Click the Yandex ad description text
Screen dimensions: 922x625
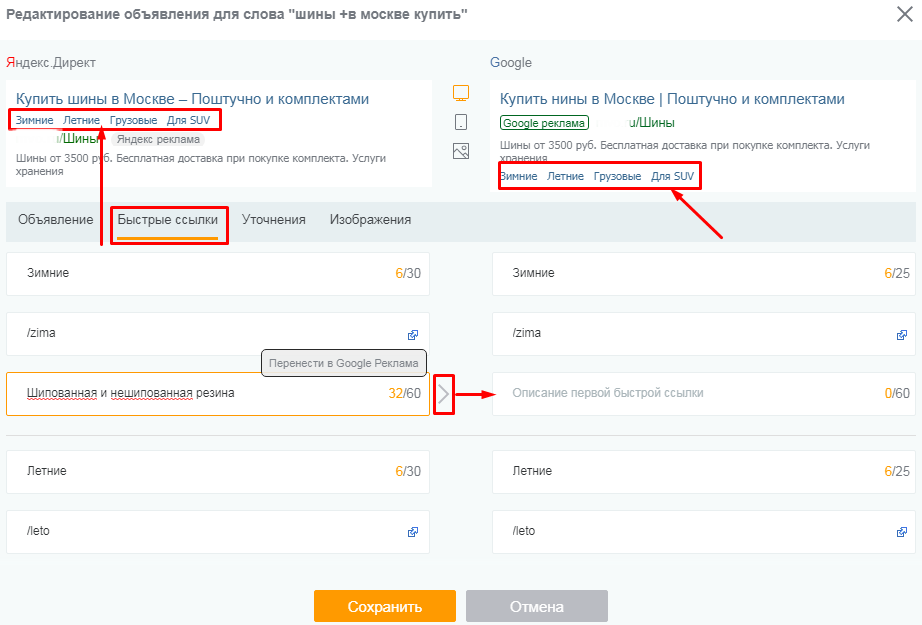[x=201, y=165]
